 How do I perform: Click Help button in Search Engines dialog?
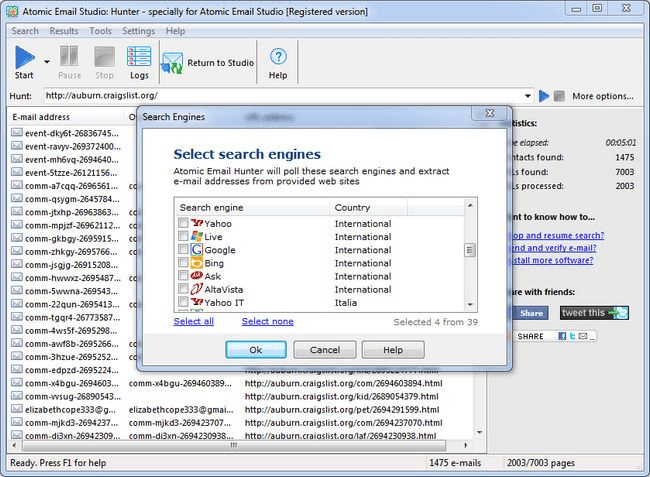click(x=393, y=350)
